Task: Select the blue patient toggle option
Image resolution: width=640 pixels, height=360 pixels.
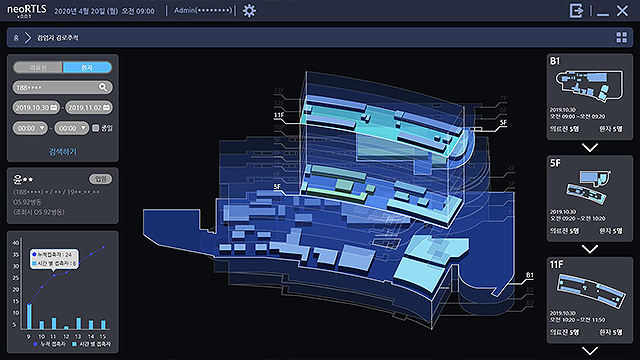Action: [x=87, y=67]
